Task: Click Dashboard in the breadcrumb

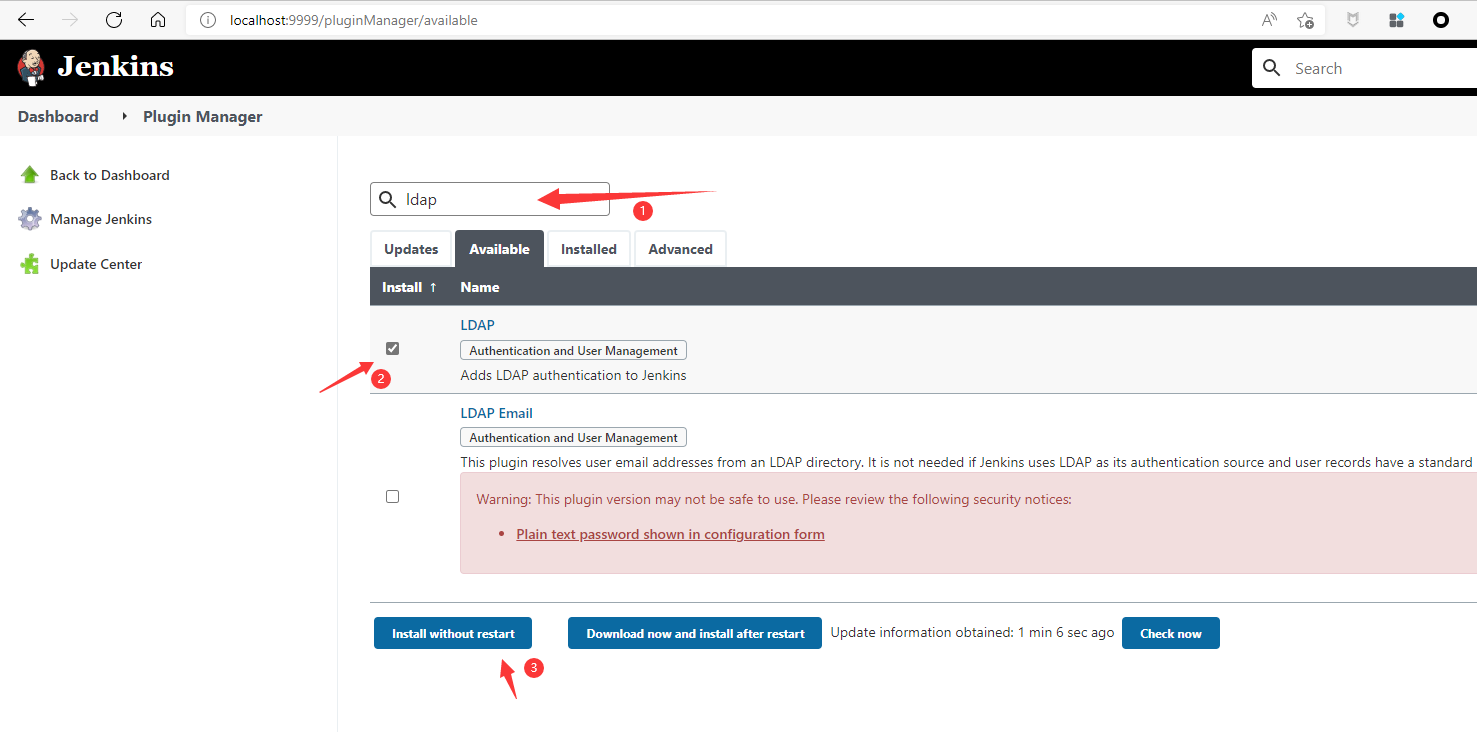Action: point(58,116)
